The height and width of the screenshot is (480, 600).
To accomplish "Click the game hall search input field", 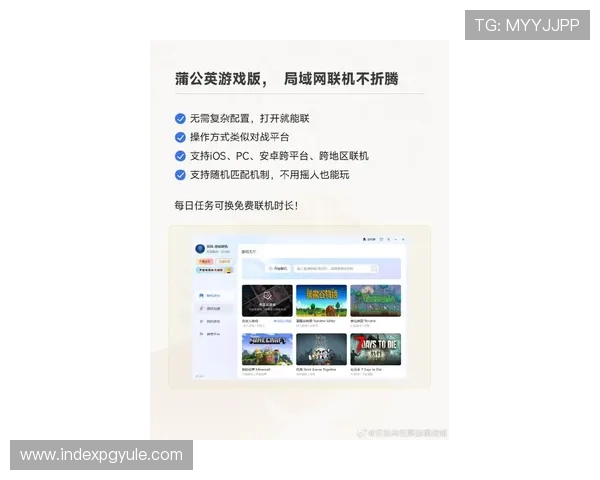I will point(336,268).
